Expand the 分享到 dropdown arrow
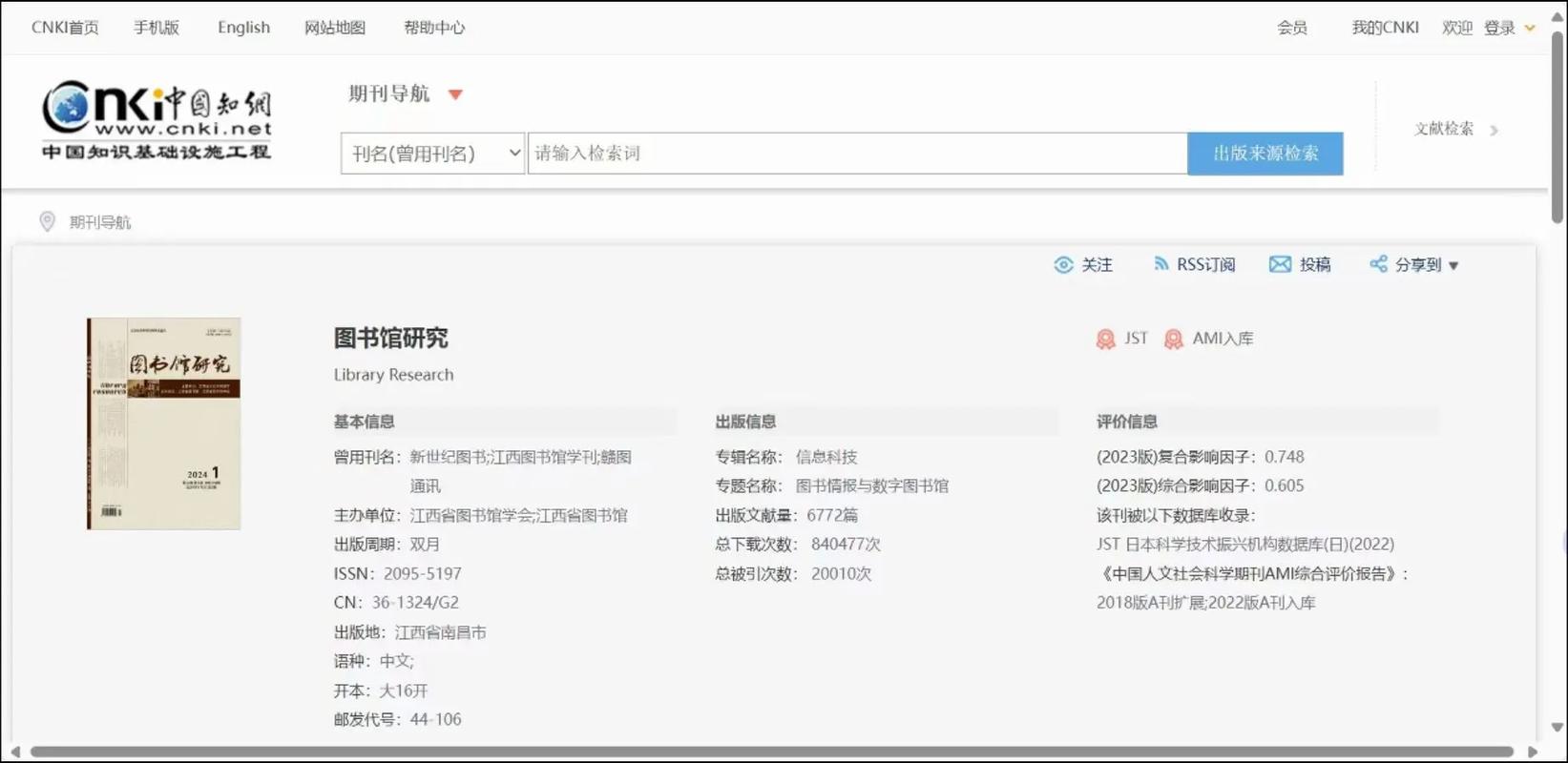Viewport: 1568px width, 763px height. (x=1453, y=266)
